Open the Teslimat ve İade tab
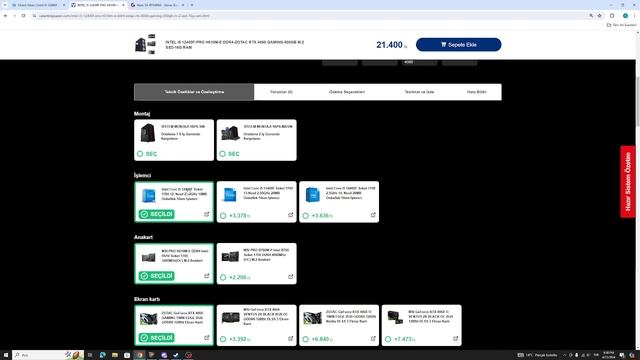 tap(419, 92)
